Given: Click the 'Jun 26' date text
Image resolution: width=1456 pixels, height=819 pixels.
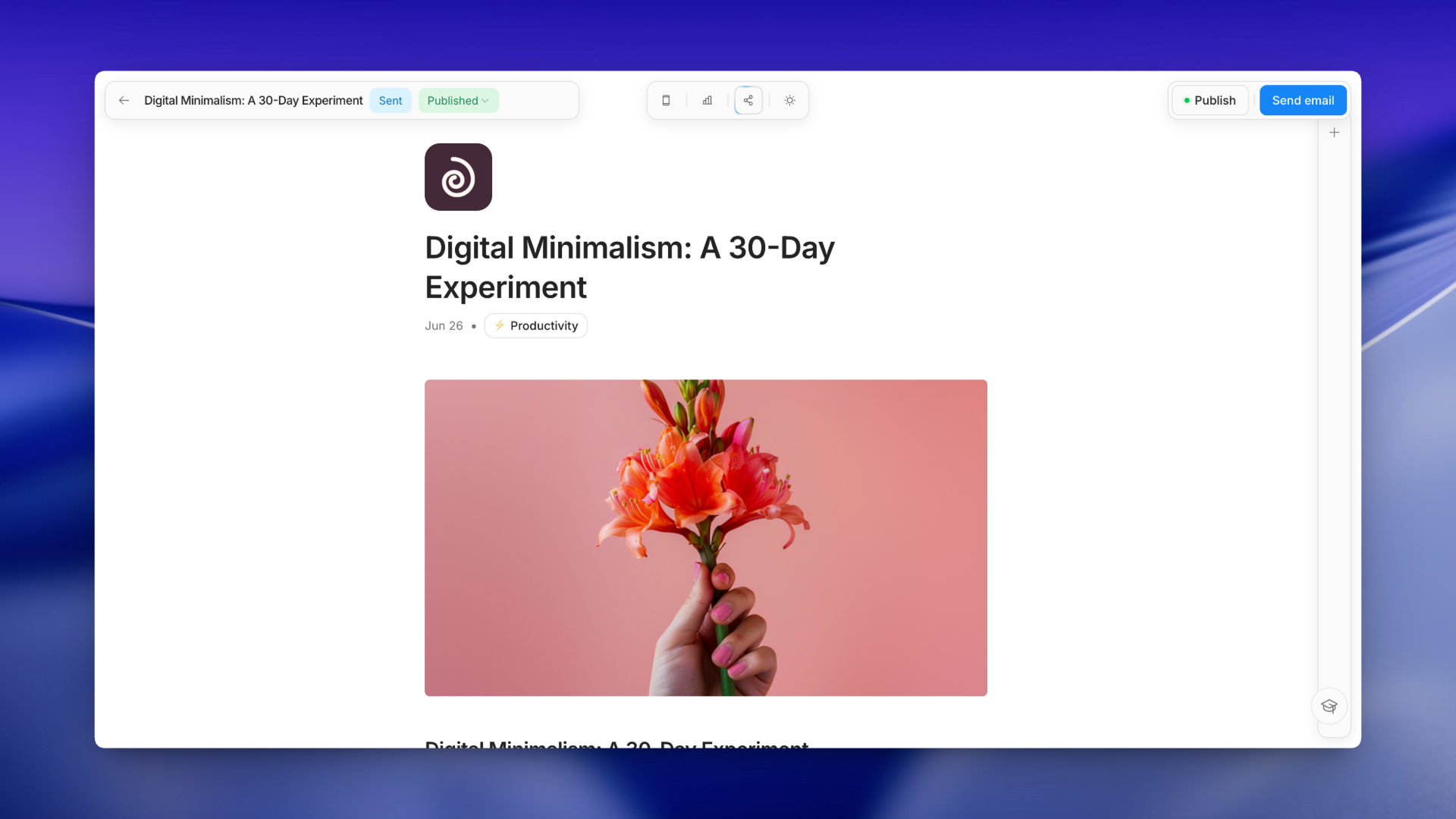Looking at the screenshot, I should (x=444, y=325).
